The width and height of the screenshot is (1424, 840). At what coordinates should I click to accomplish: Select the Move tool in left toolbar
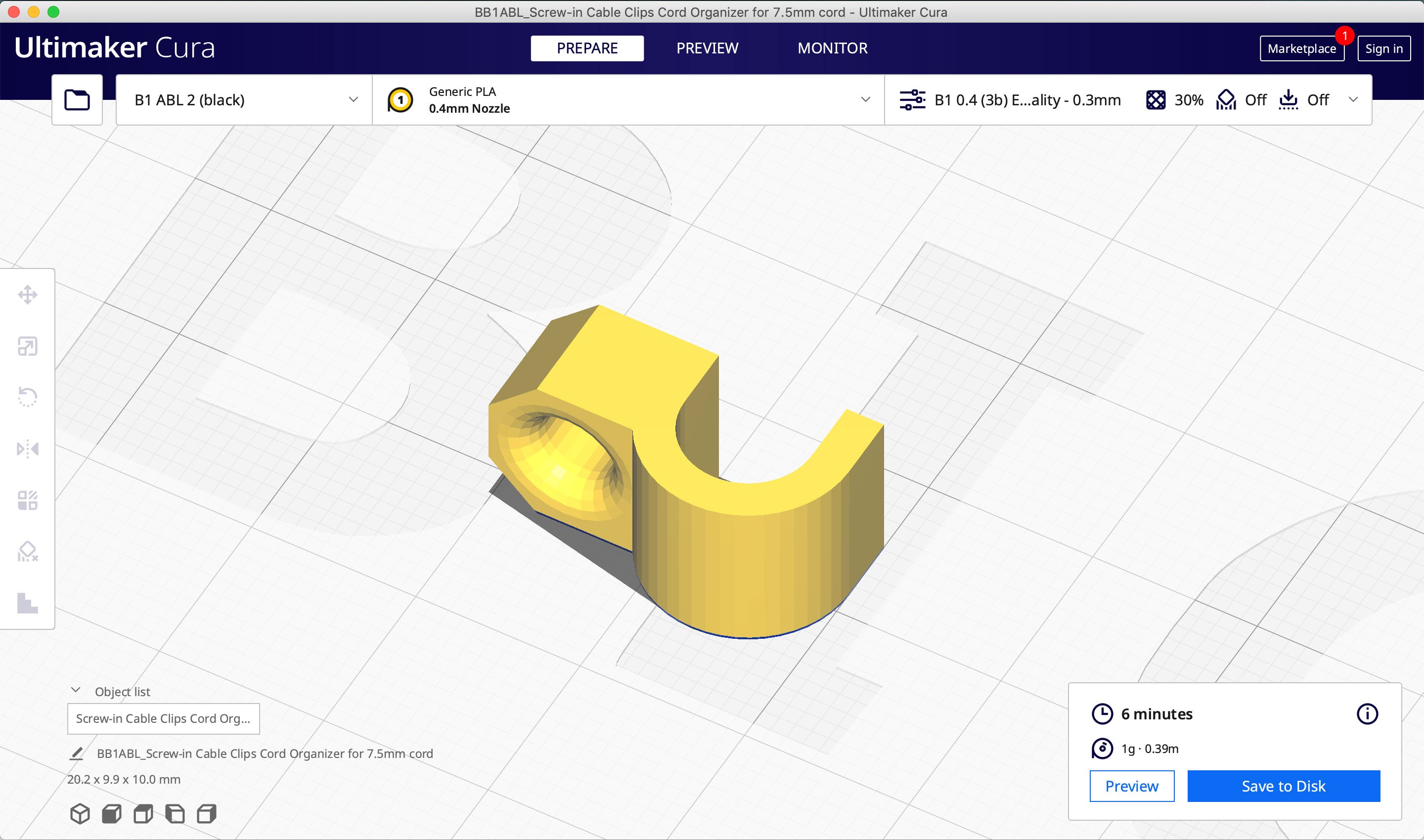[27, 295]
